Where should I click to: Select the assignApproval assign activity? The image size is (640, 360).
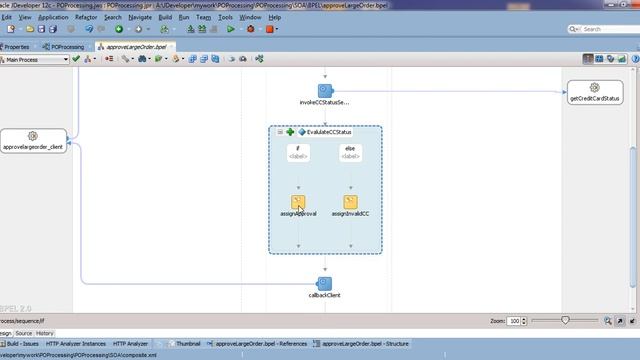tap(298, 202)
